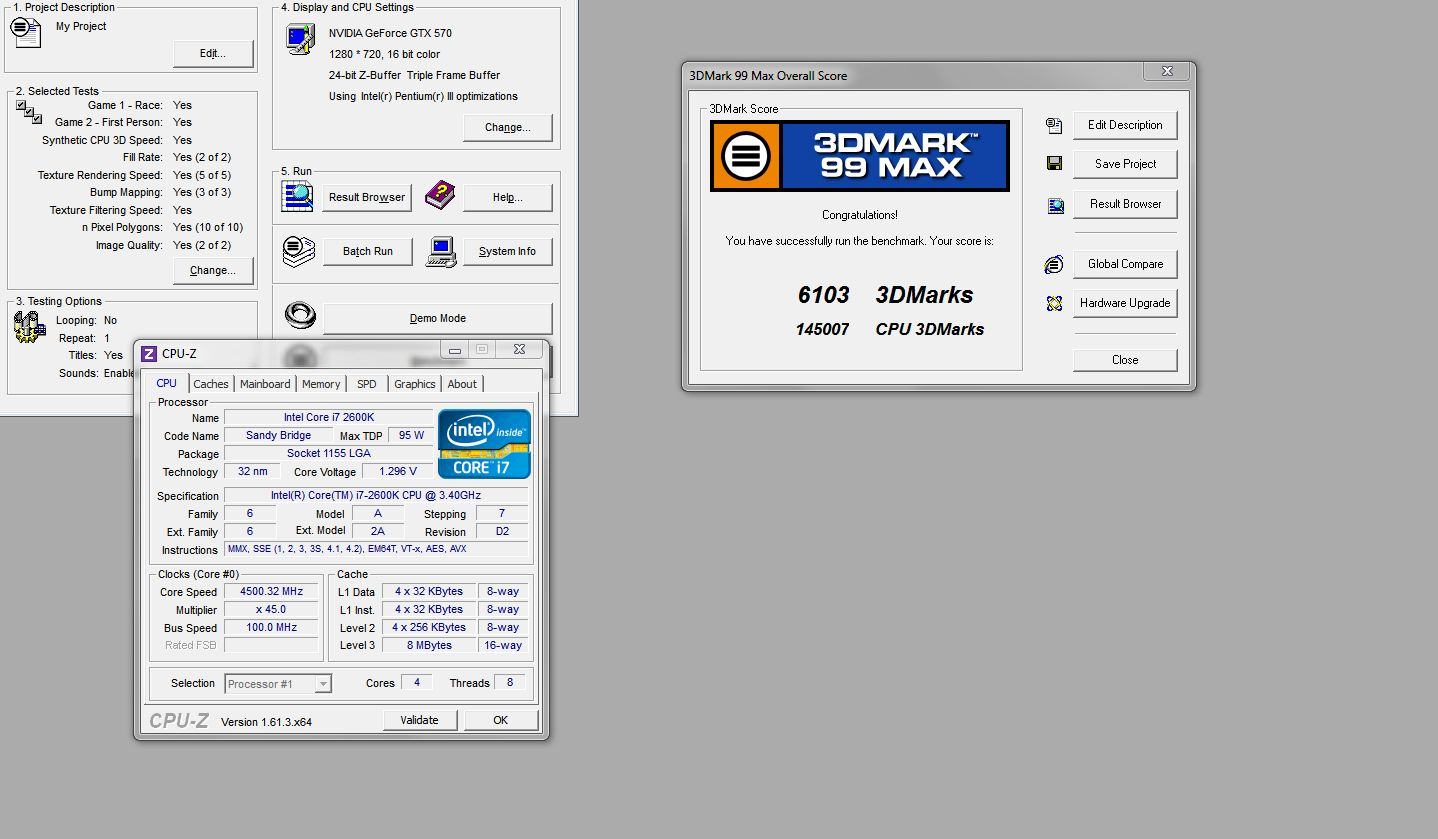This screenshot has width=1438, height=839.
Task: Click the Code Name Sandy Bridge field
Action: coord(278,435)
